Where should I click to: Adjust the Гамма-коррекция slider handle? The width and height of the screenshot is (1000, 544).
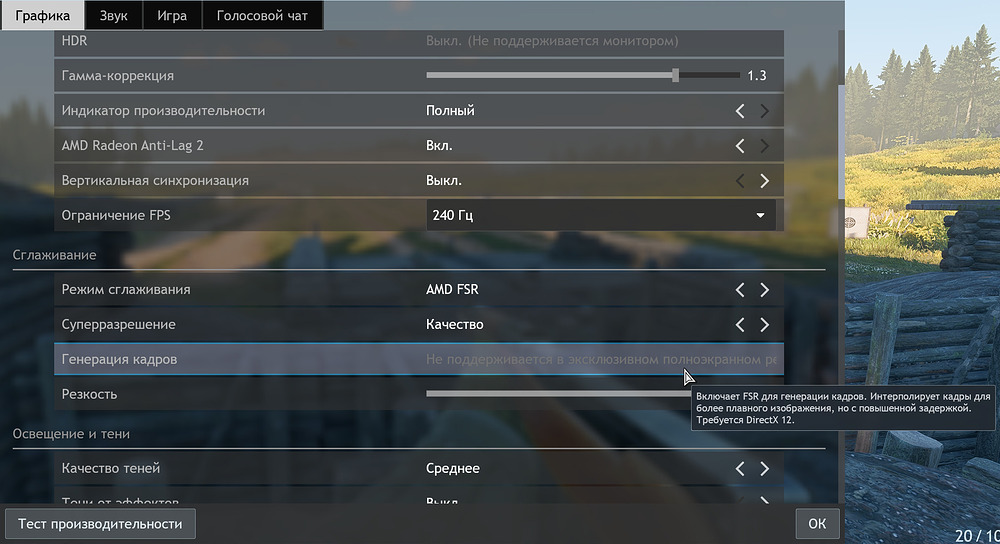(675, 75)
